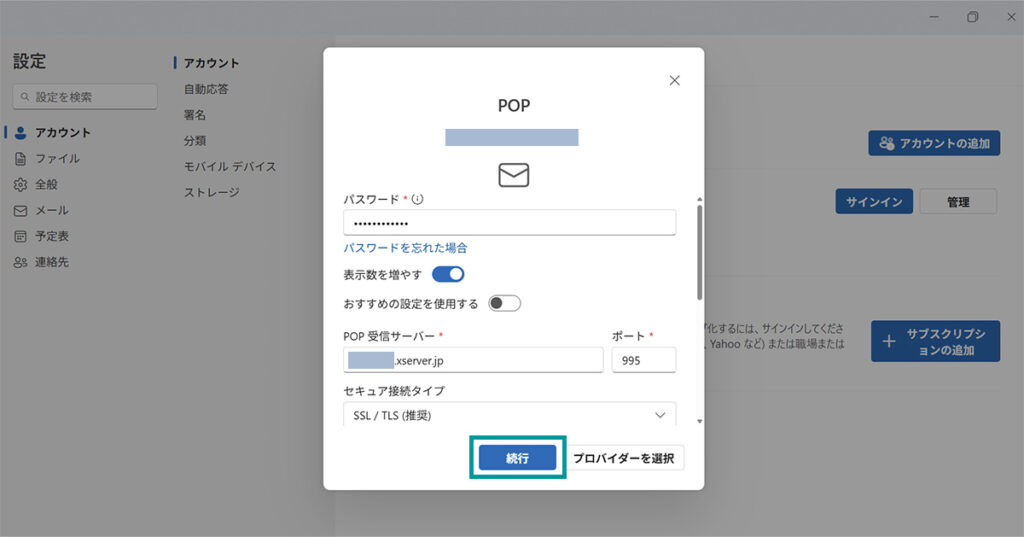Open 署名 submenu item
This screenshot has width=1024, height=537.
195,114
